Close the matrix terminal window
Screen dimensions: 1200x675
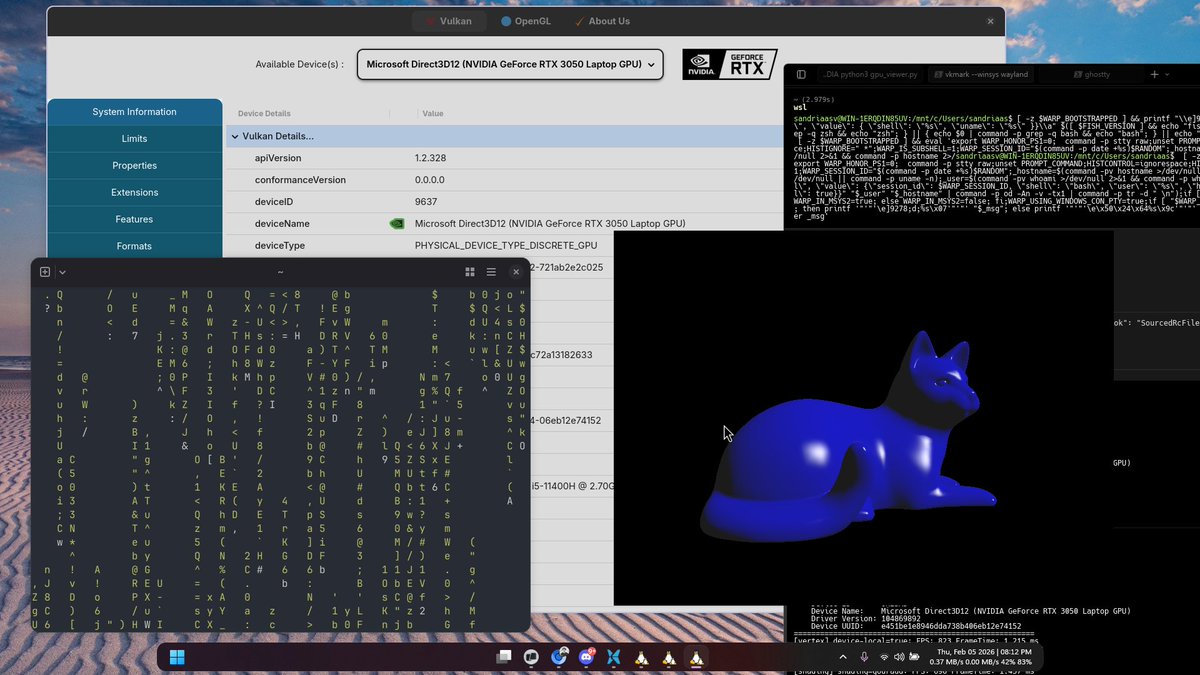pyautogui.click(x=516, y=272)
